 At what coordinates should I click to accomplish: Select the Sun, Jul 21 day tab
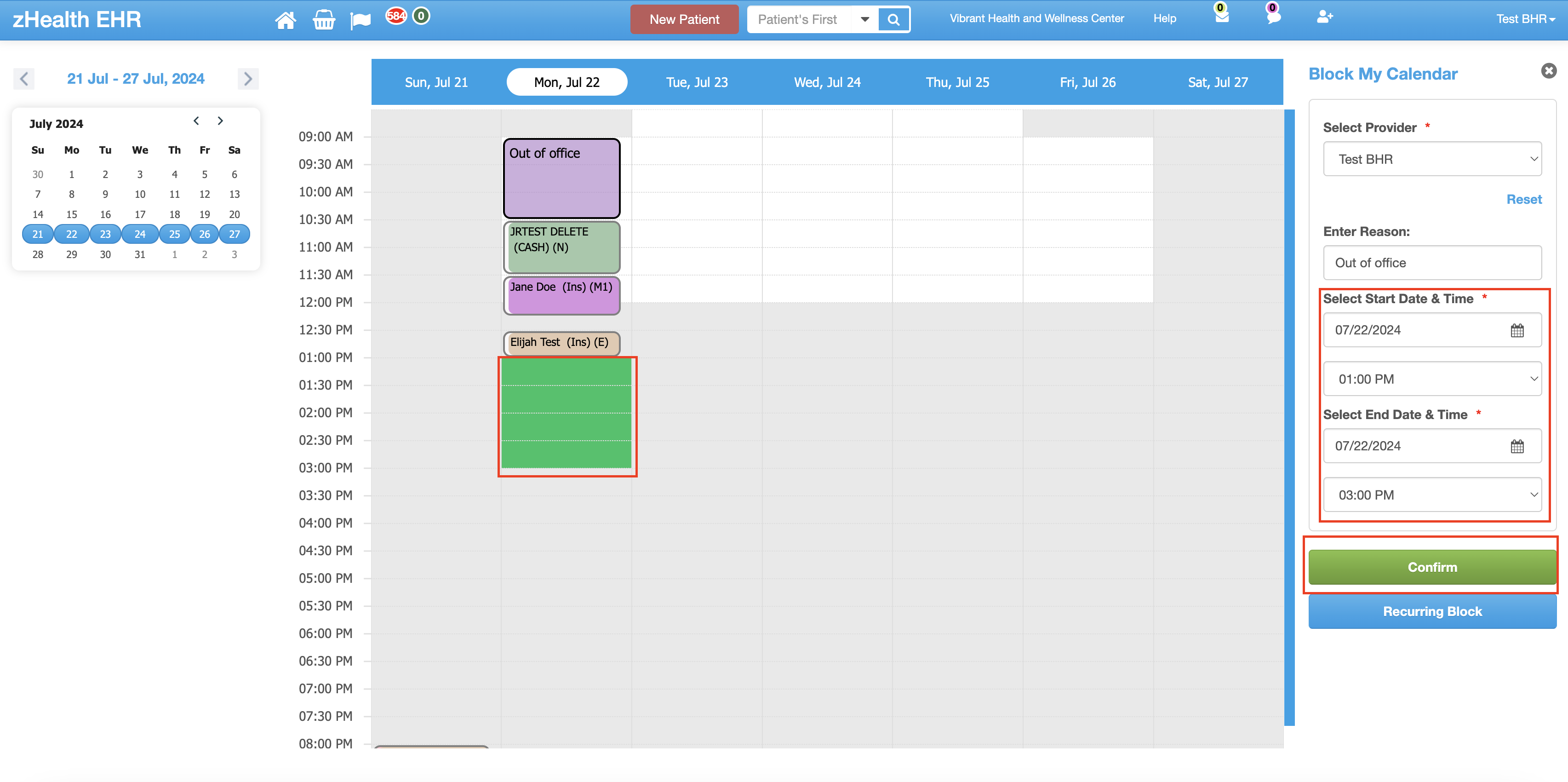click(x=436, y=82)
